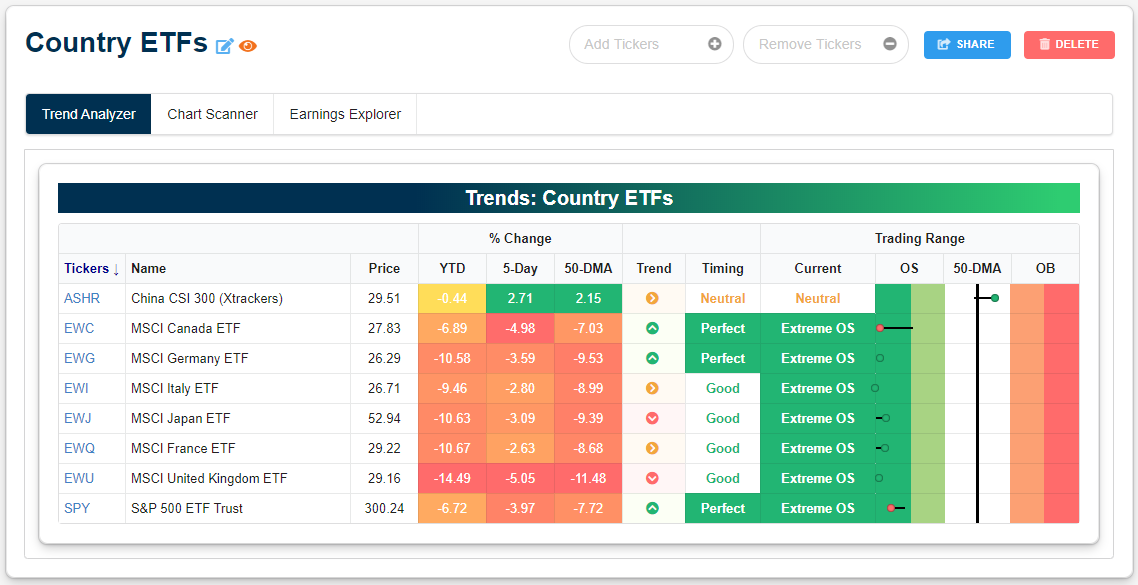
Task: Switch to the Earnings Explorer tab
Action: 345,114
